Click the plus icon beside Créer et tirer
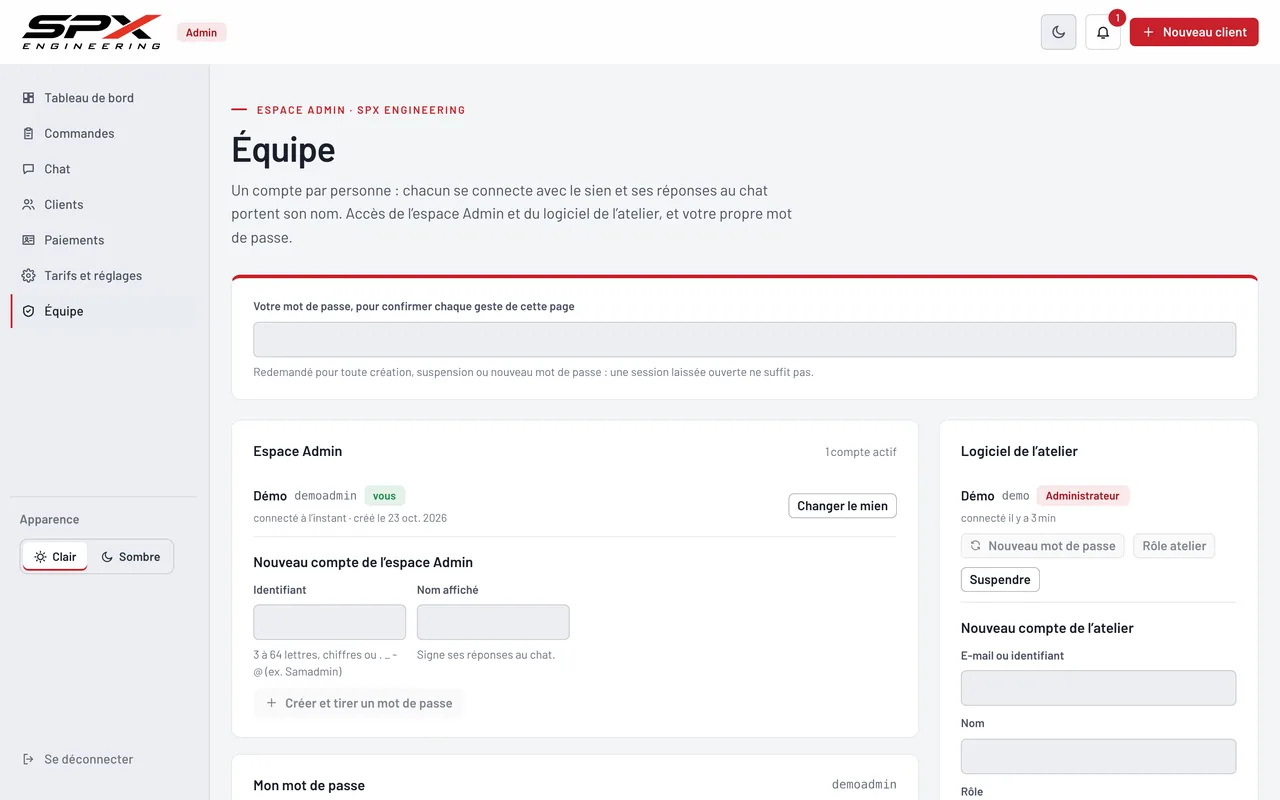The height and width of the screenshot is (800, 1280). click(x=271, y=703)
